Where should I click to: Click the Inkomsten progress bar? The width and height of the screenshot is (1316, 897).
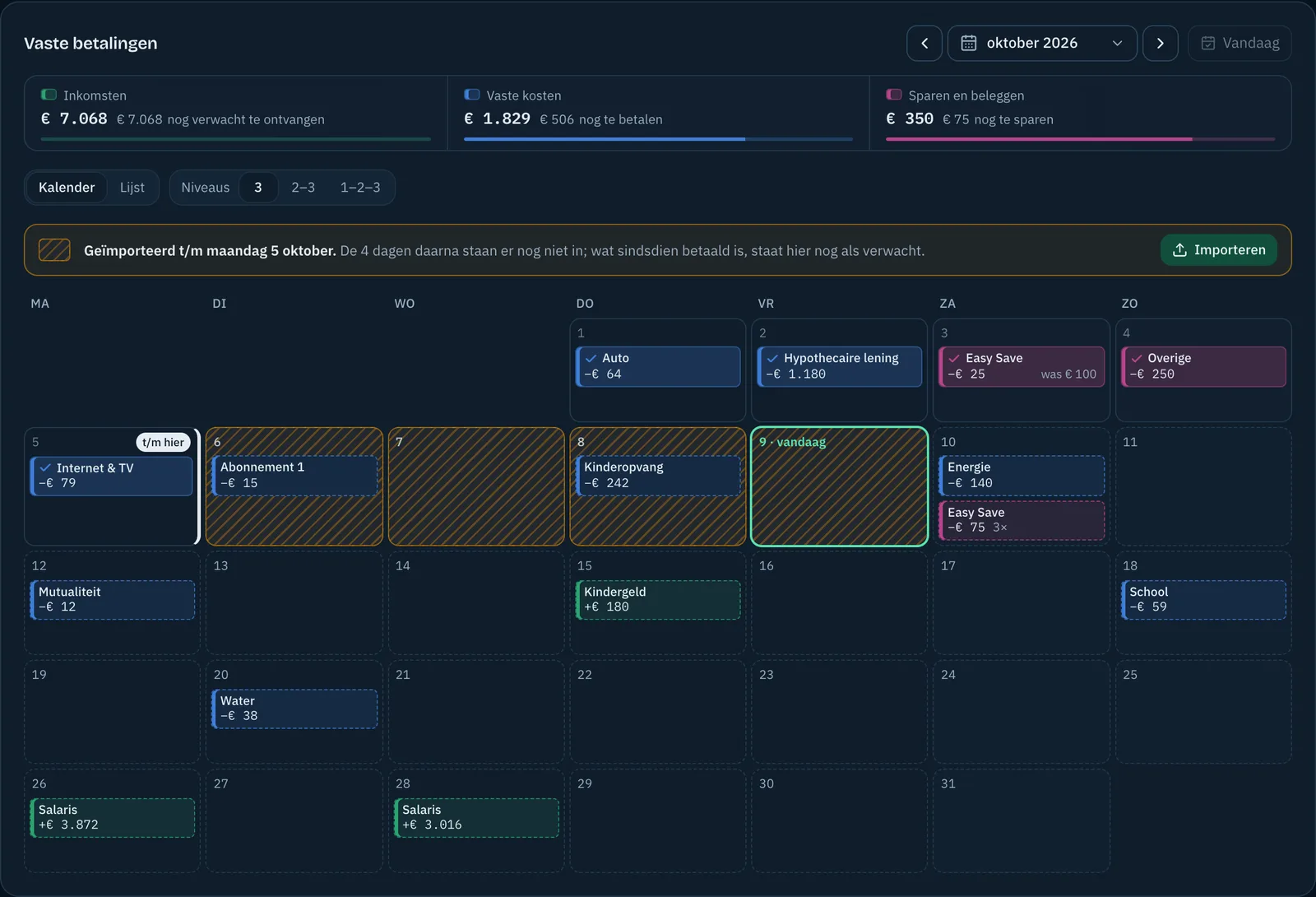(236, 139)
